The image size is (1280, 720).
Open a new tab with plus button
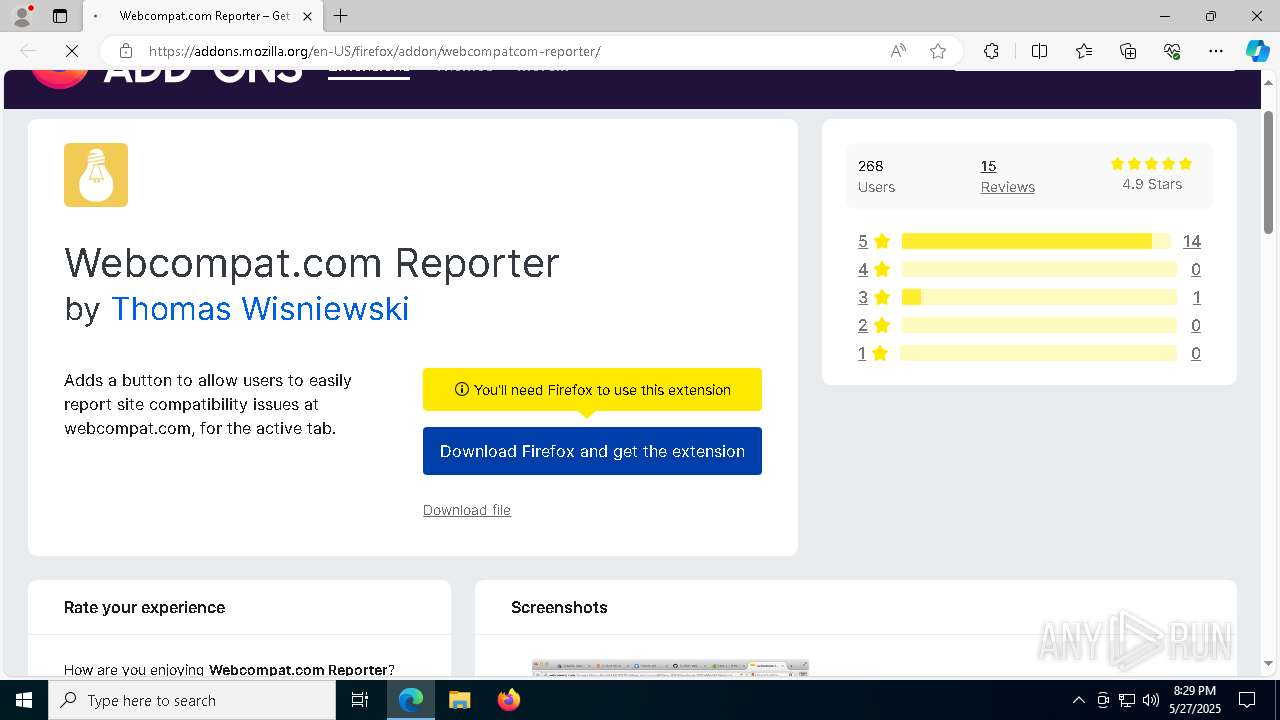click(x=341, y=16)
